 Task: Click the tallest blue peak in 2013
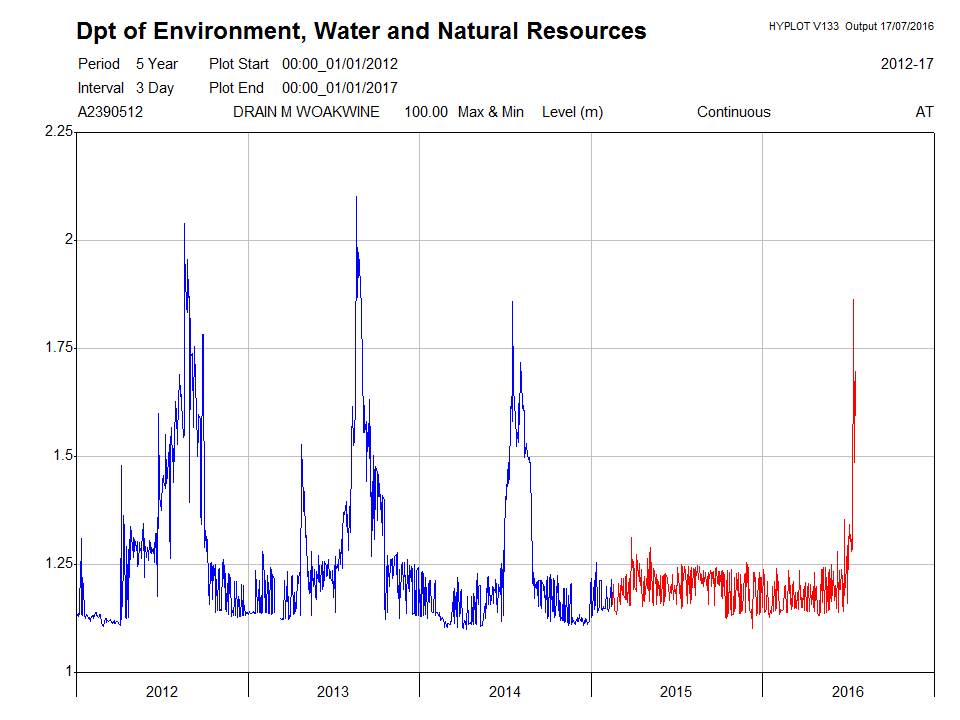(x=357, y=198)
